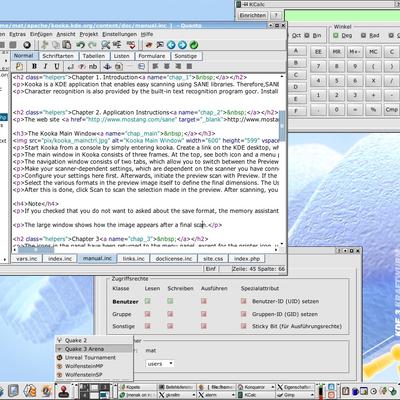Open the Einstellungen menu in Quanta

tap(119, 34)
